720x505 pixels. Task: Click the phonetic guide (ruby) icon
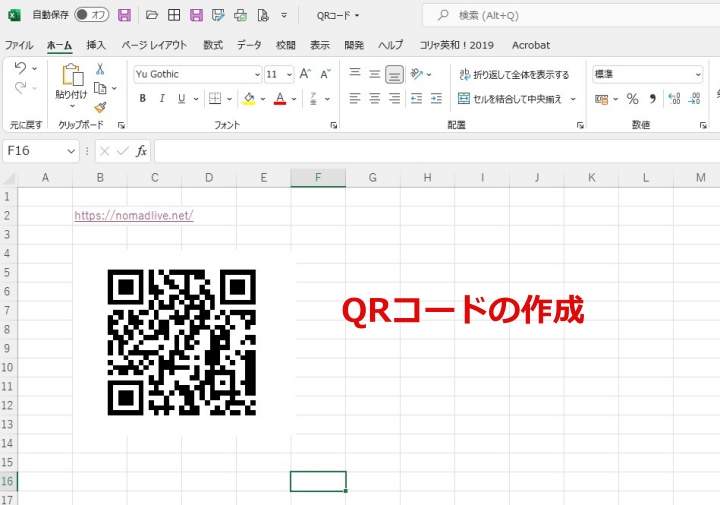point(314,98)
